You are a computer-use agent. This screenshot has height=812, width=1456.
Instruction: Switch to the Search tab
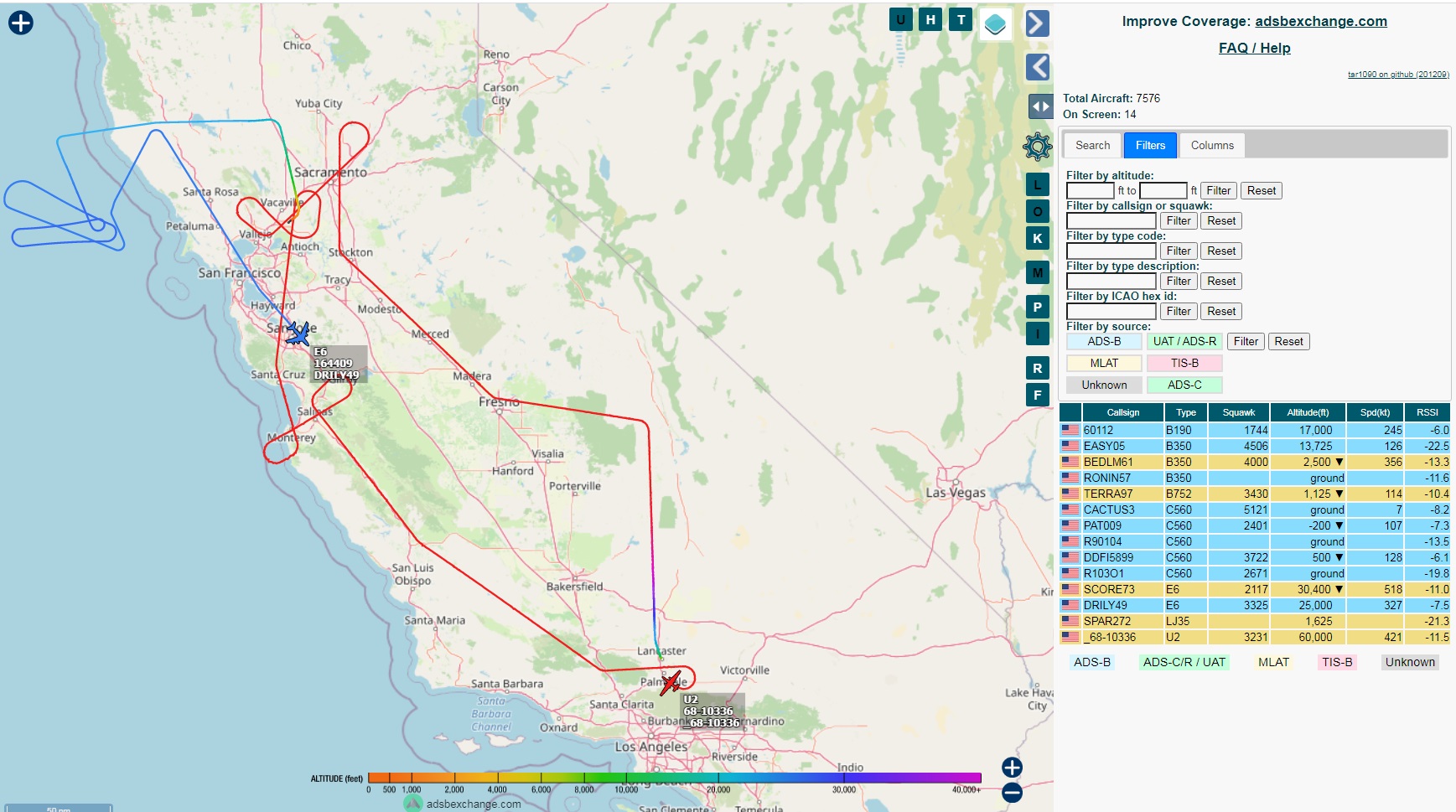(1092, 145)
